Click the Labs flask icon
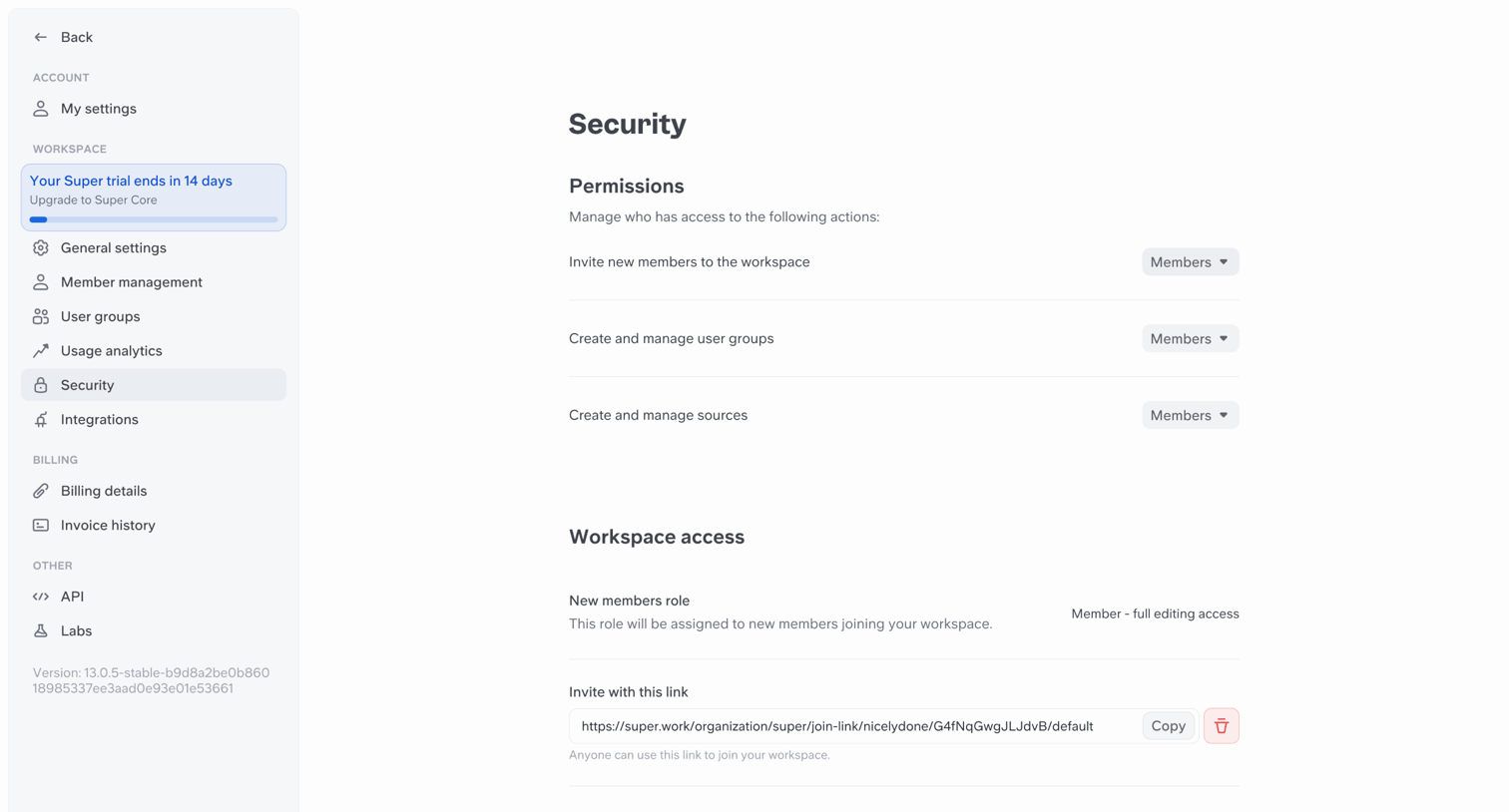 click(41, 630)
